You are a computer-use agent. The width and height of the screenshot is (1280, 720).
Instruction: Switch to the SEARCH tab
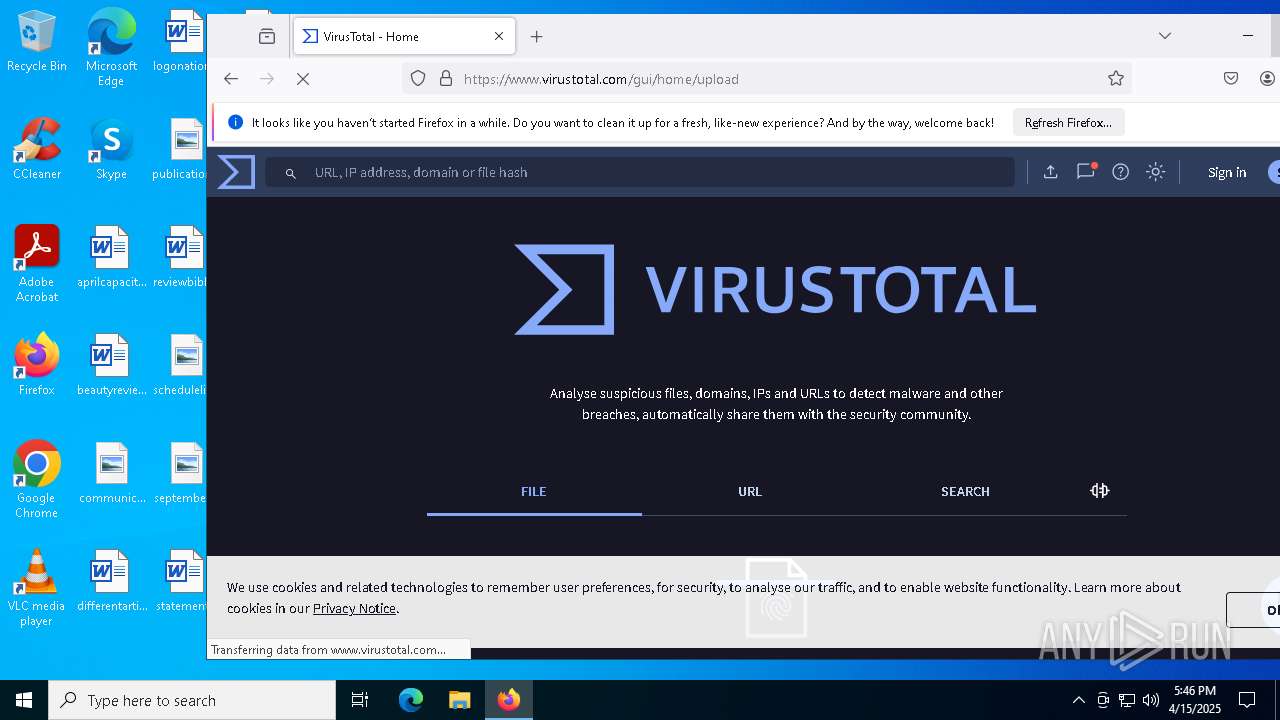click(965, 491)
